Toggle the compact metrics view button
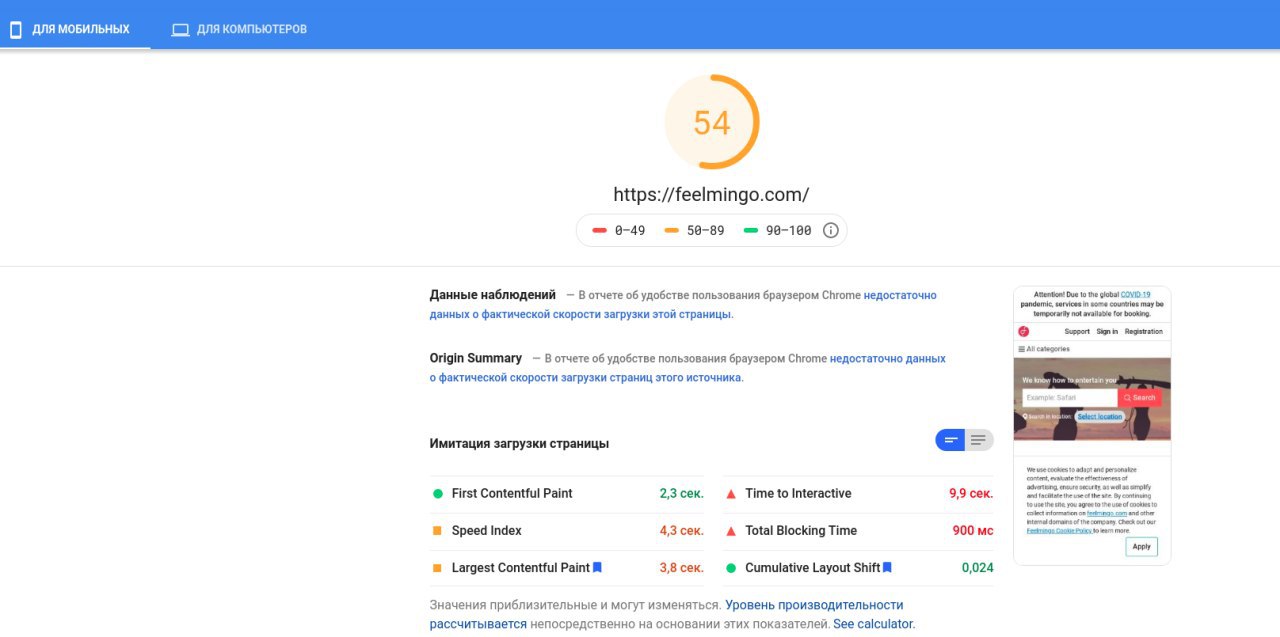This screenshot has height=637, width=1280. coord(950,440)
